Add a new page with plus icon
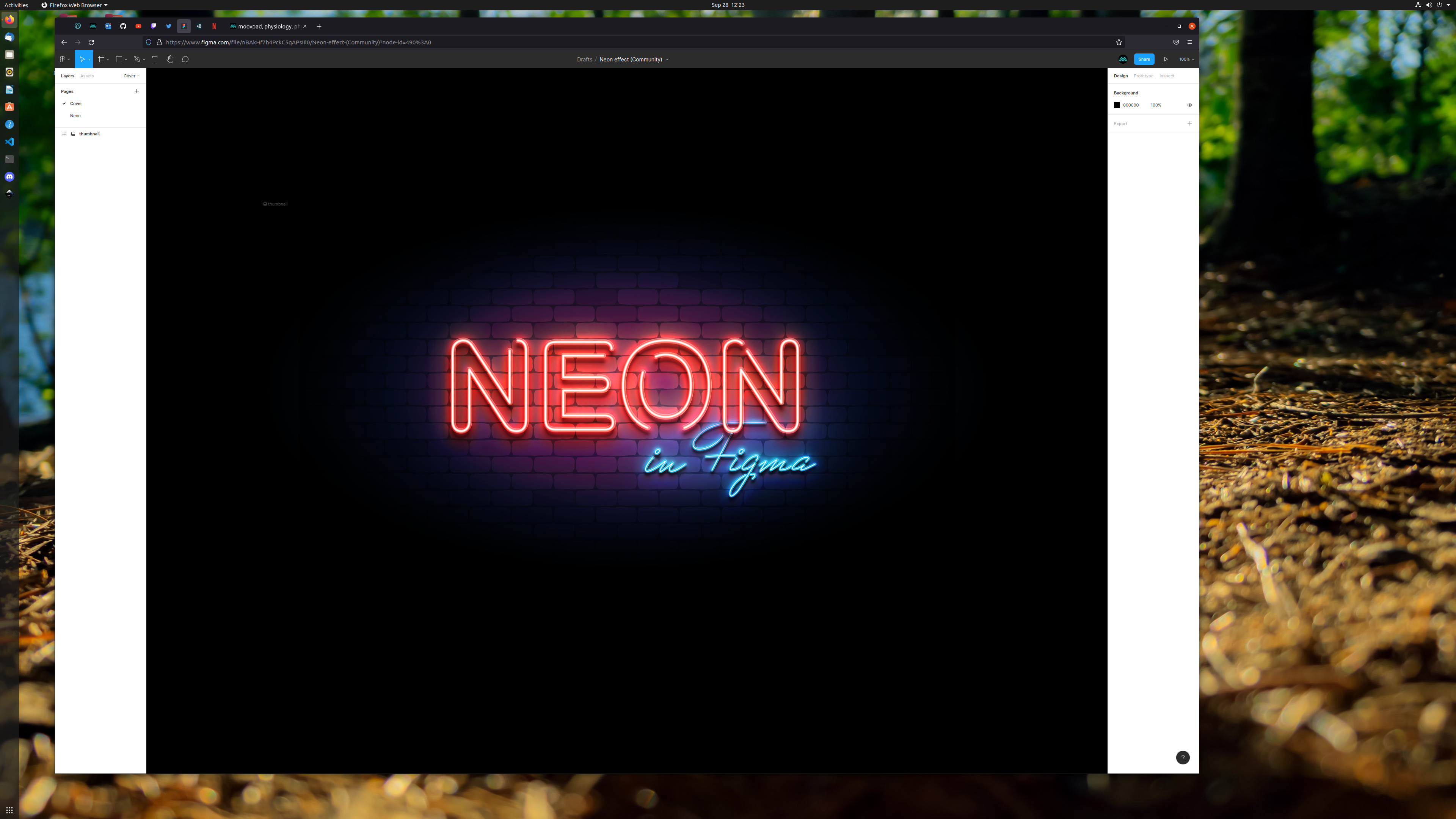This screenshot has height=819, width=1456. click(136, 91)
